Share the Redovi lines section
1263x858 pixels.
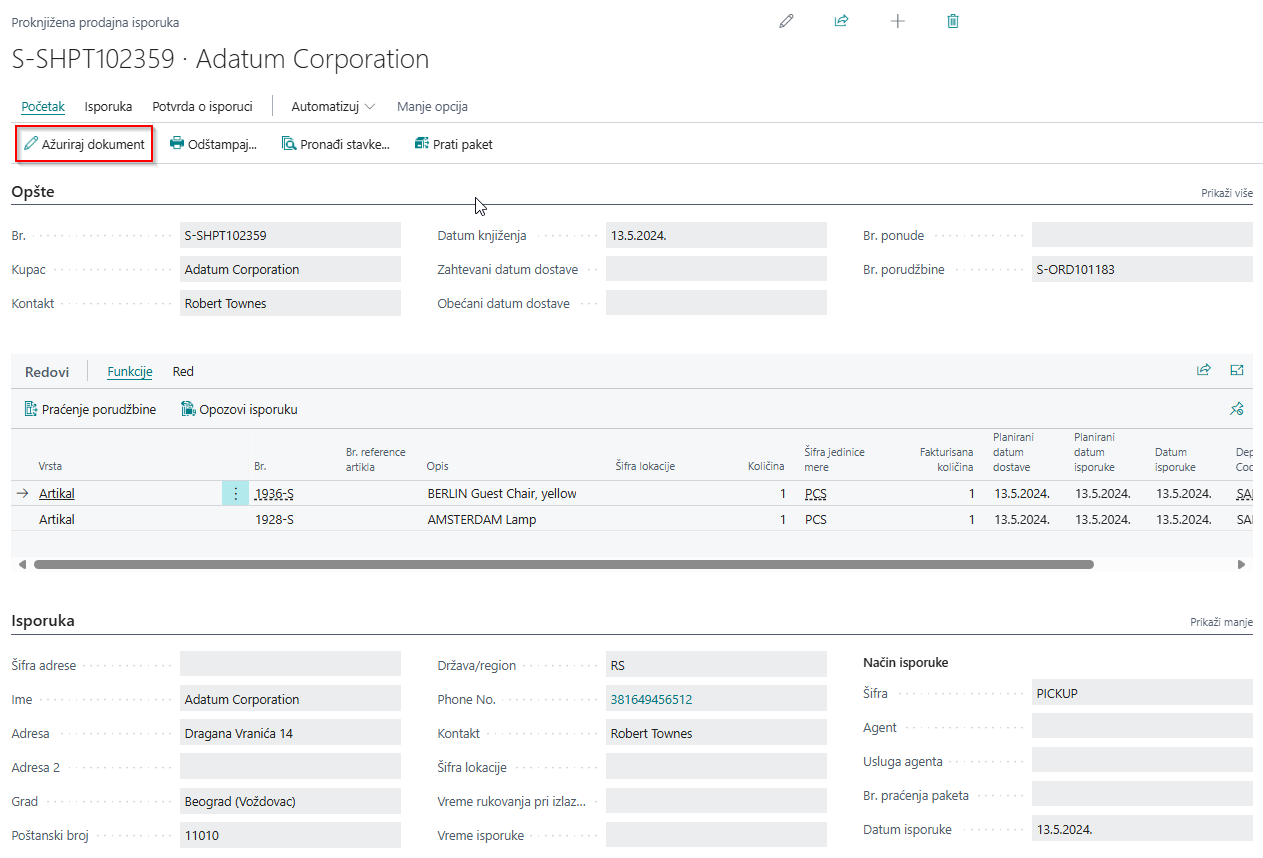(x=1204, y=371)
